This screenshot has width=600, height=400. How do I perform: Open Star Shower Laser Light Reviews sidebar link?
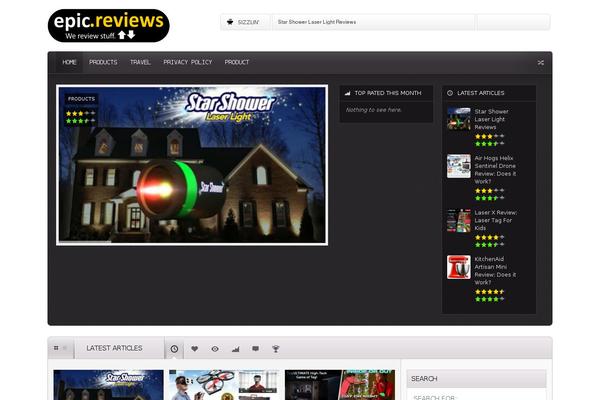[492, 119]
